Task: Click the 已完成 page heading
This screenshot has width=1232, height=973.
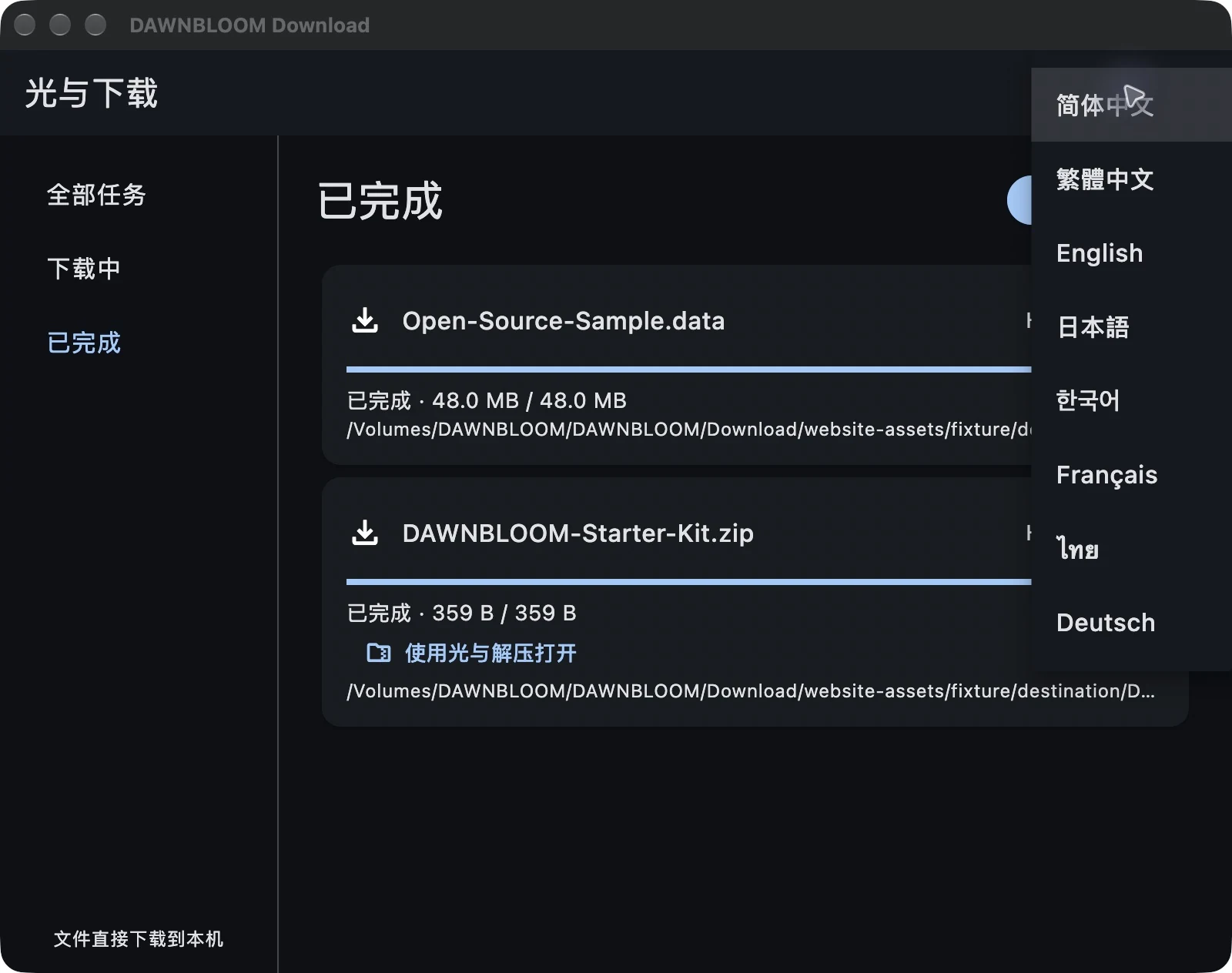Action: click(x=380, y=200)
